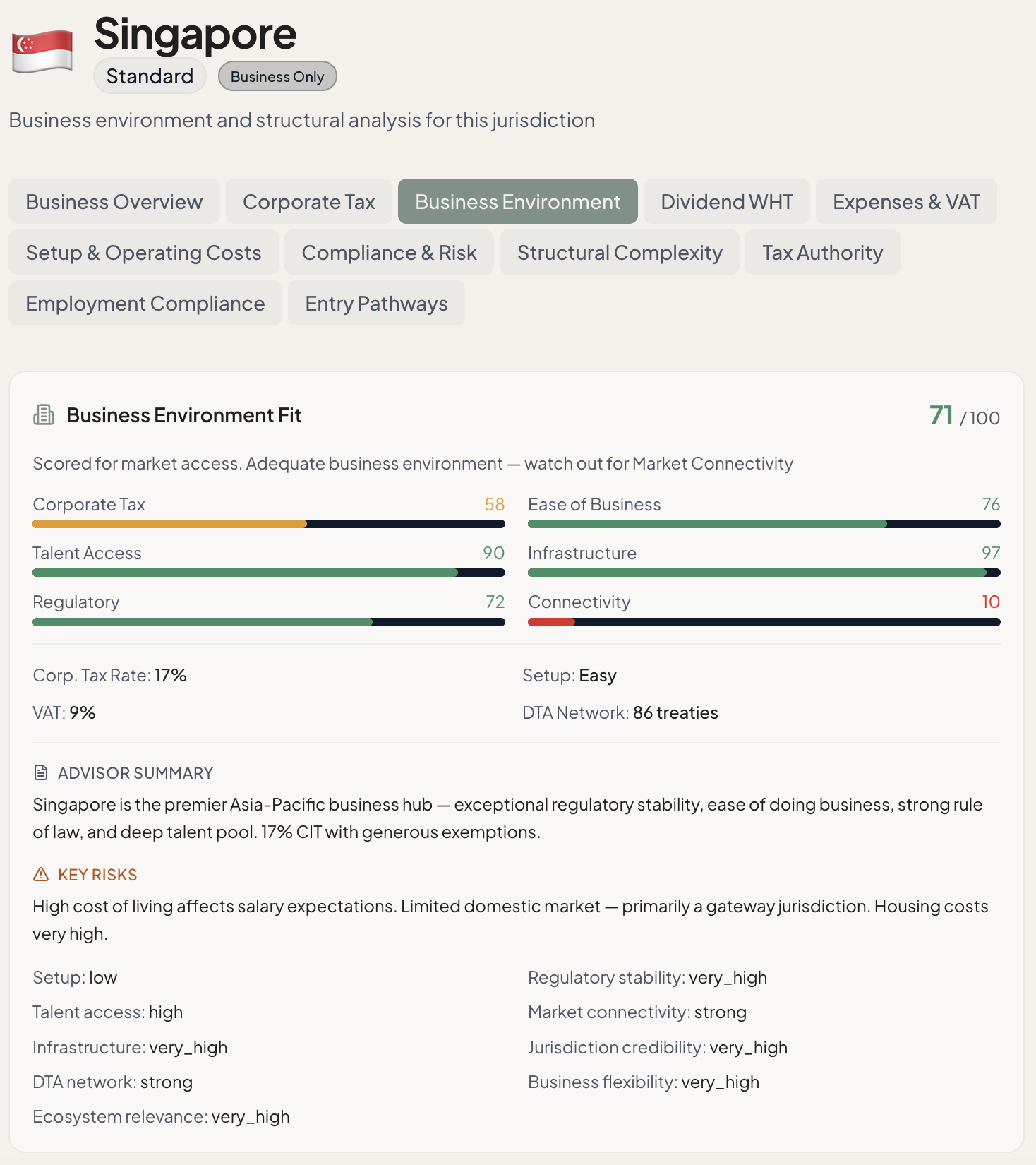Switch to Compliance & Risk tab
This screenshot has height=1165, width=1036.
coord(390,253)
